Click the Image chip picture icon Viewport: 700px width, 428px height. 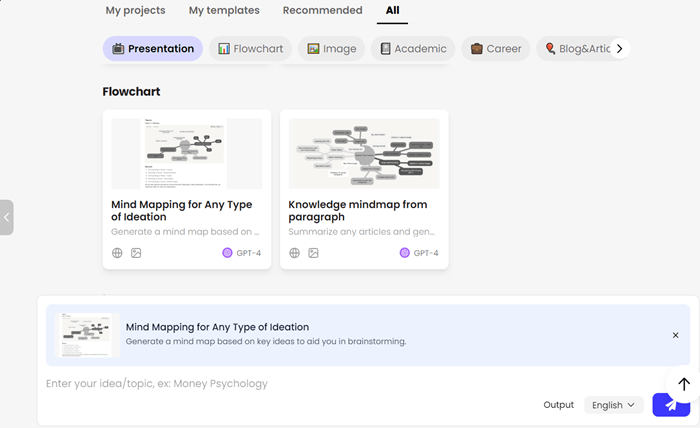tap(313, 49)
